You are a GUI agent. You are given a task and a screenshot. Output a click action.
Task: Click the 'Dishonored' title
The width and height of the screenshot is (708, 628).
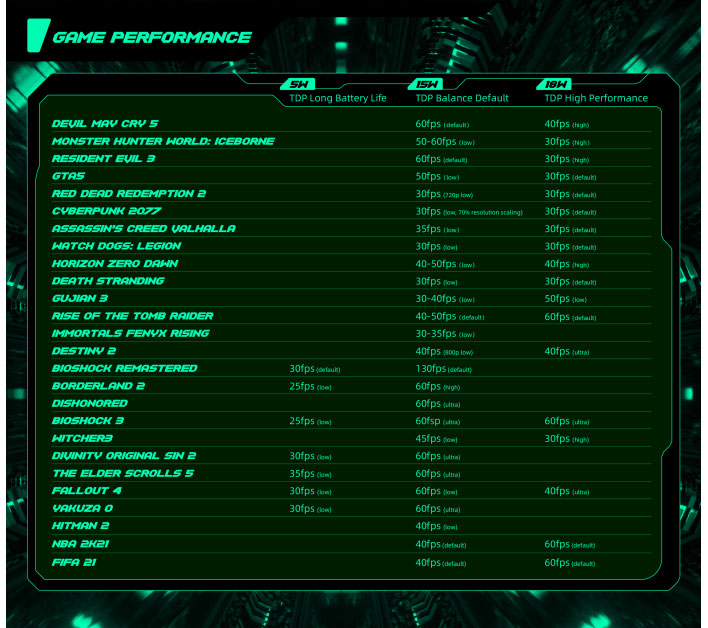coord(89,403)
